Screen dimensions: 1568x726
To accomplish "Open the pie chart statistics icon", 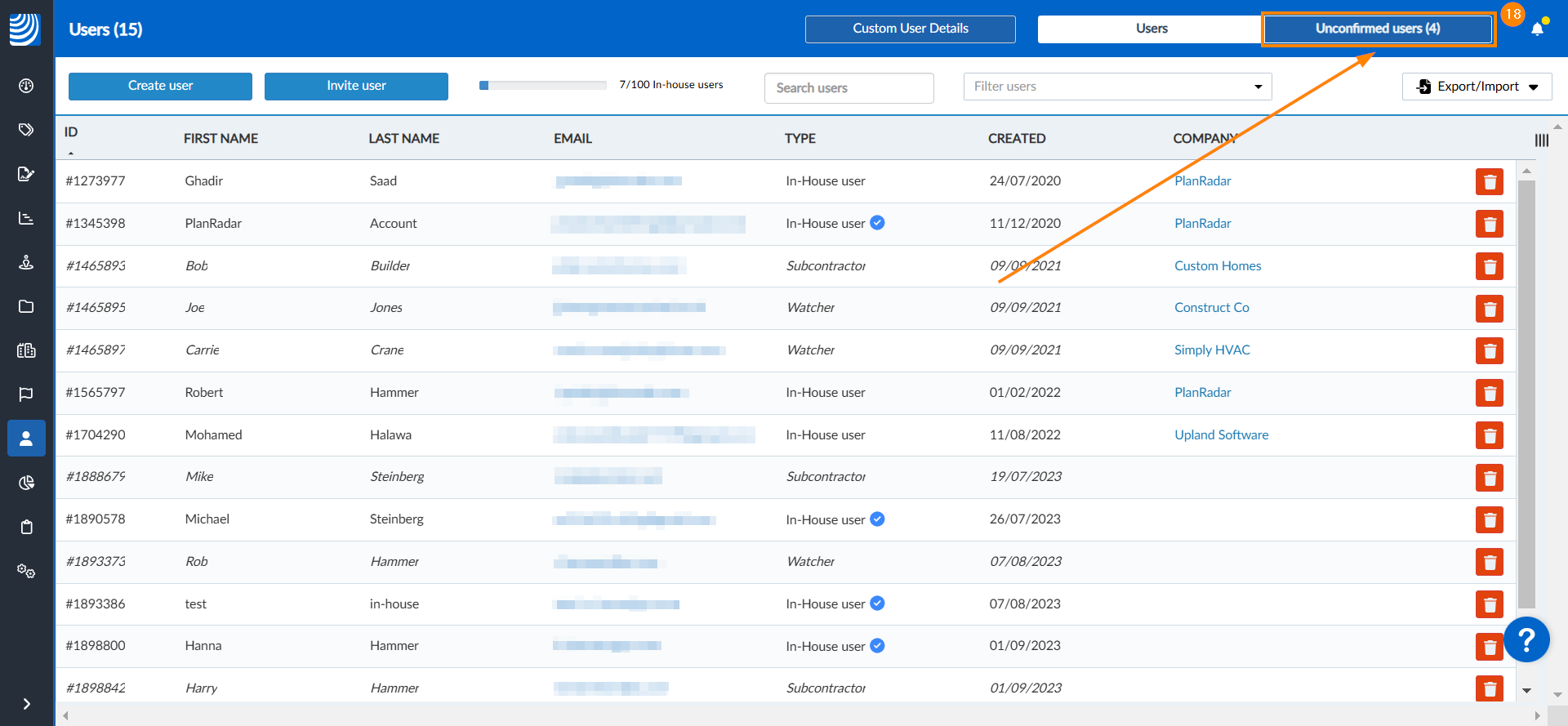I will pos(26,483).
